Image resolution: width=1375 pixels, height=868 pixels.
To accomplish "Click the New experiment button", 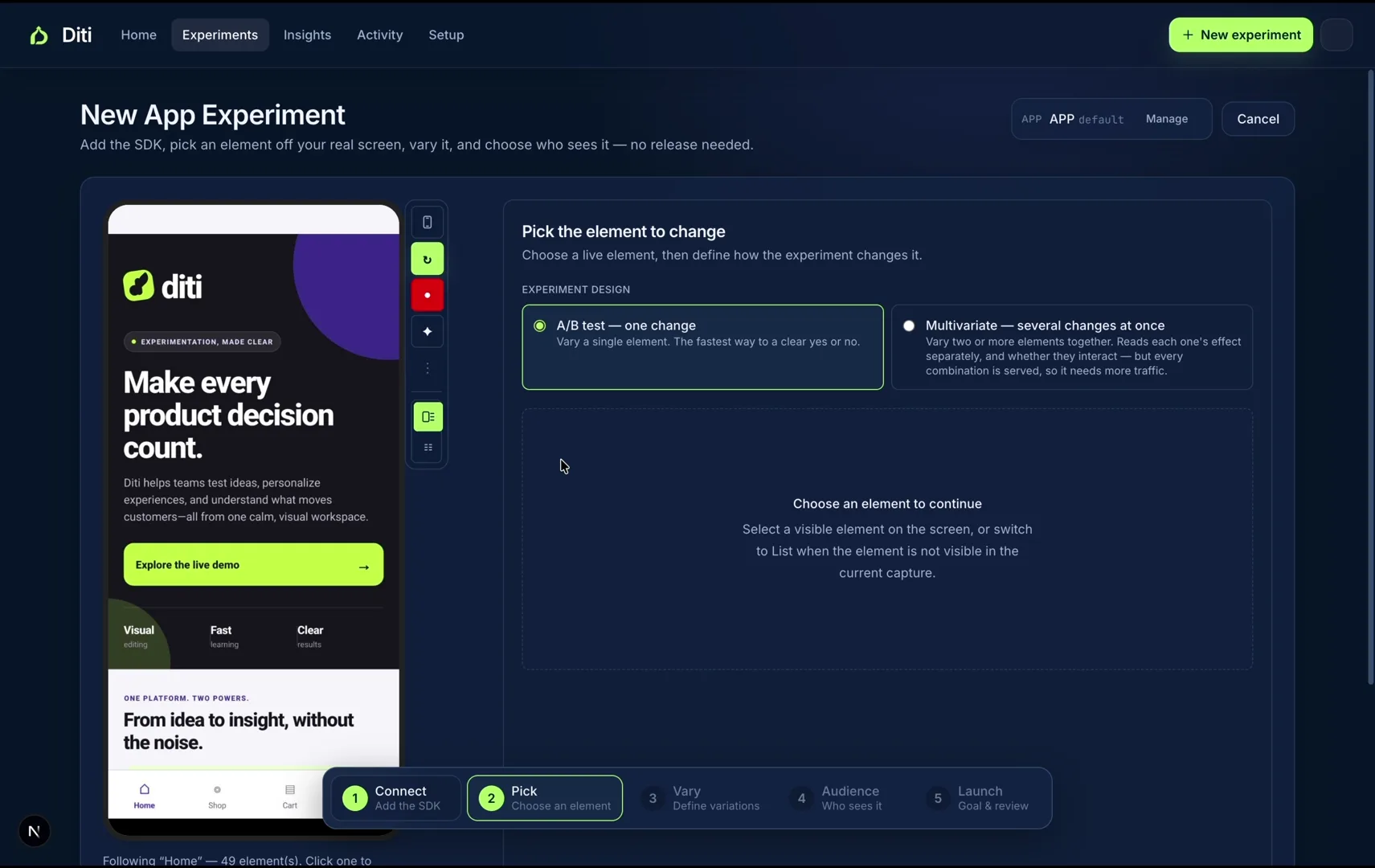I will pyautogui.click(x=1241, y=35).
